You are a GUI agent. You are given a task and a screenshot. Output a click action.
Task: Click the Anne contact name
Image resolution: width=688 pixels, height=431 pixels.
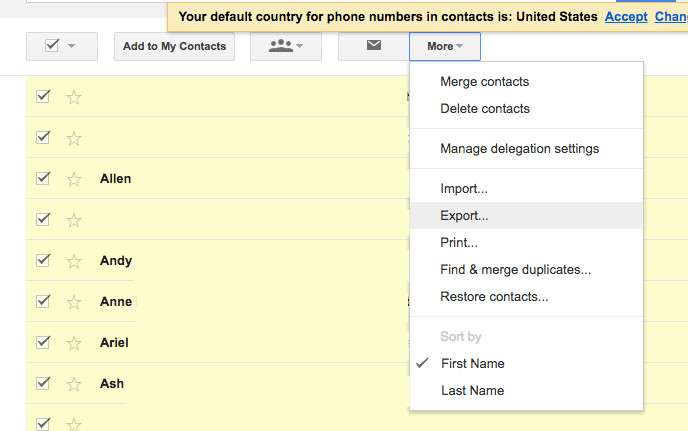[x=116, y=302]
